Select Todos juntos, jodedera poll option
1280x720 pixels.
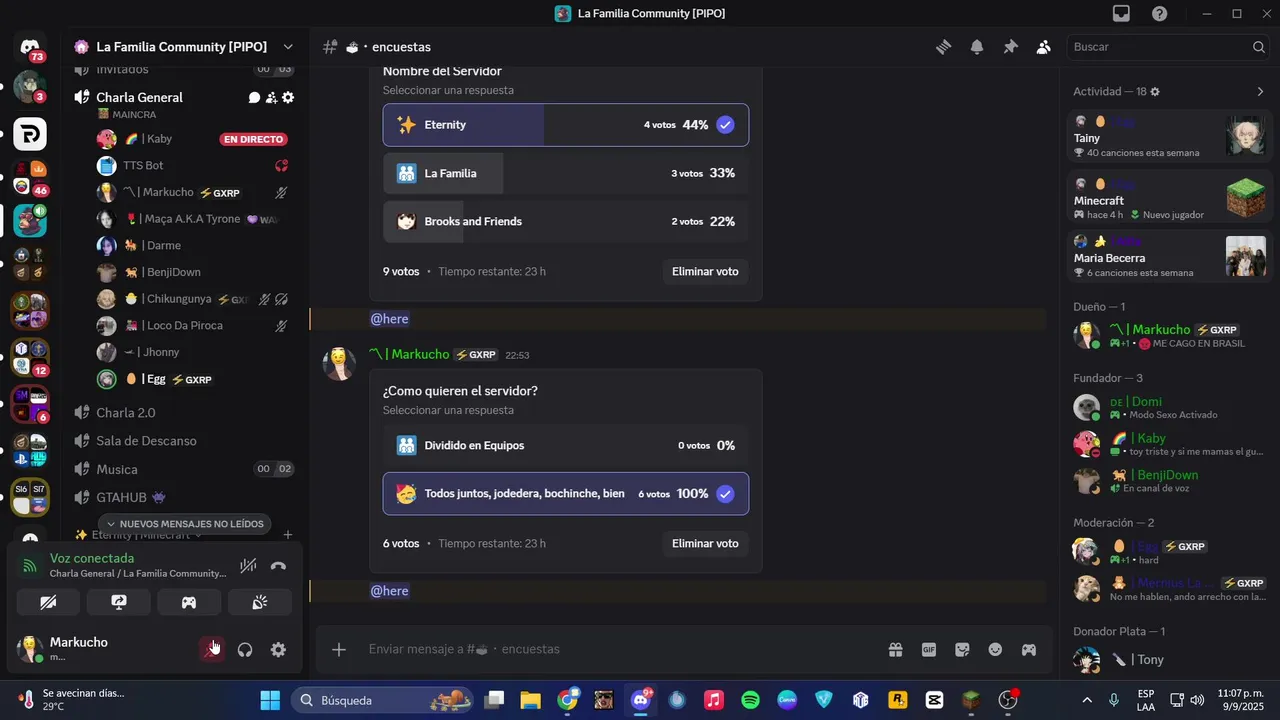pos(565,494)
